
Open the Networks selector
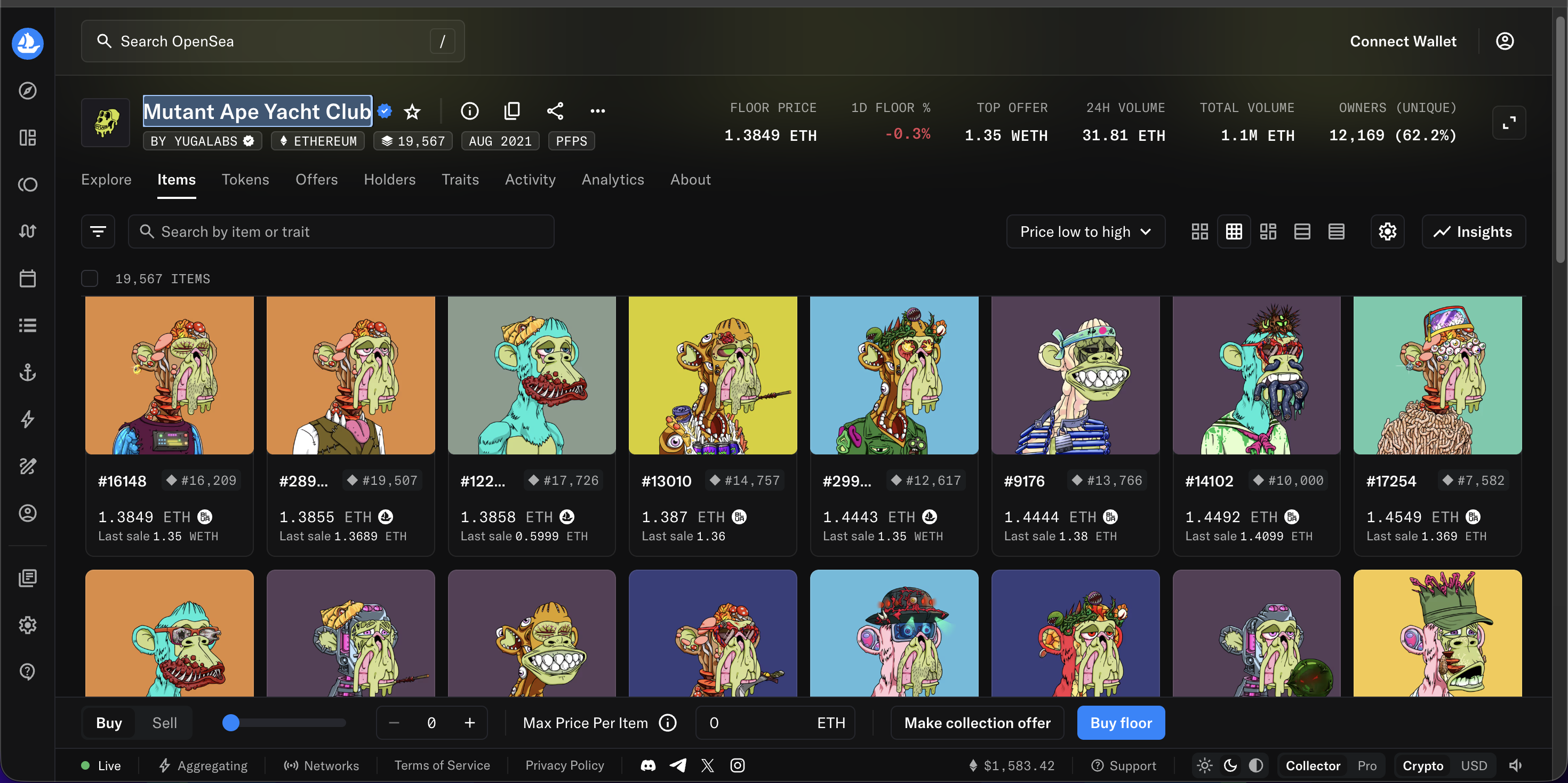pos(322,765)
